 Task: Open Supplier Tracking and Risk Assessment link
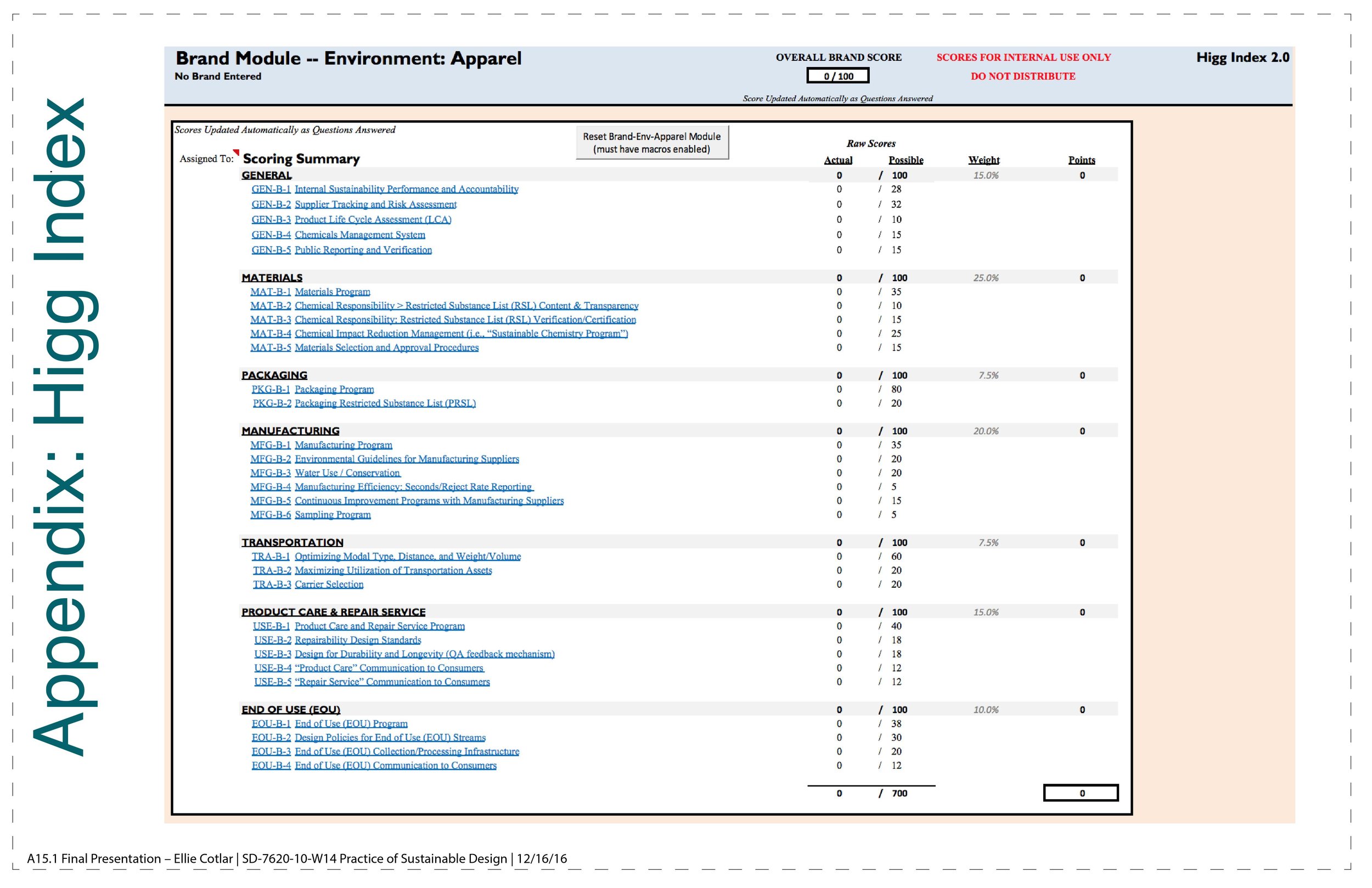click(375, 204)
